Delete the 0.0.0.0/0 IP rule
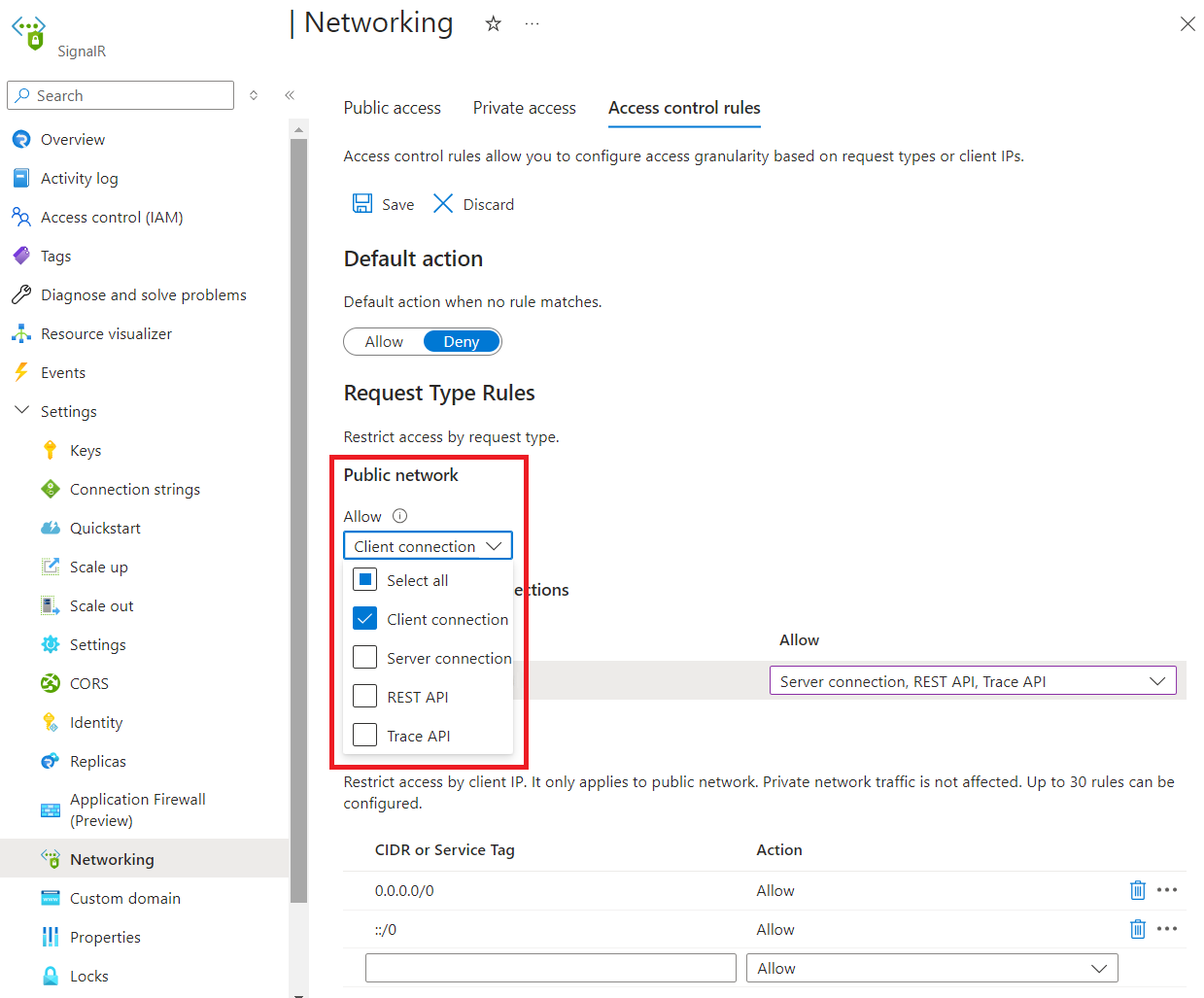Image resolution: width=1204 pixels, height=998 pixels. (1137, 890)
